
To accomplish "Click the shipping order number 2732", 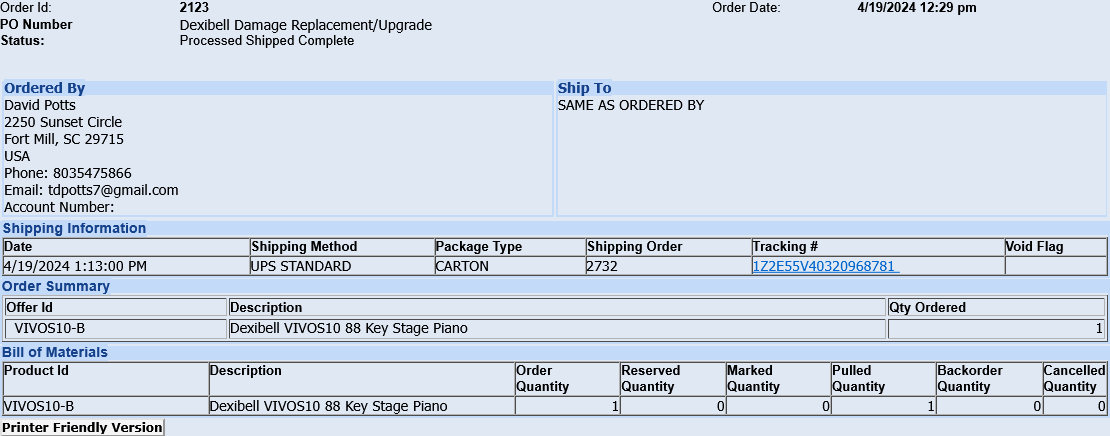I will pyautogui.click(x=604, y=266).
